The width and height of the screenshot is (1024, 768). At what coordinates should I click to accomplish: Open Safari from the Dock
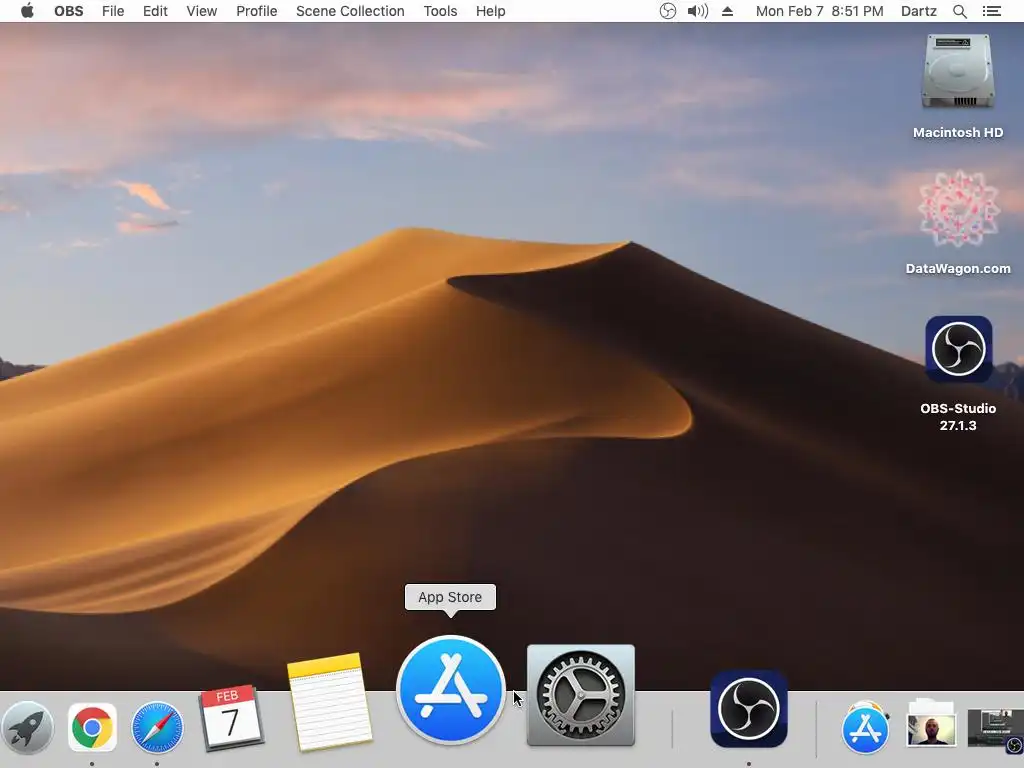click(x=157, y=727)
